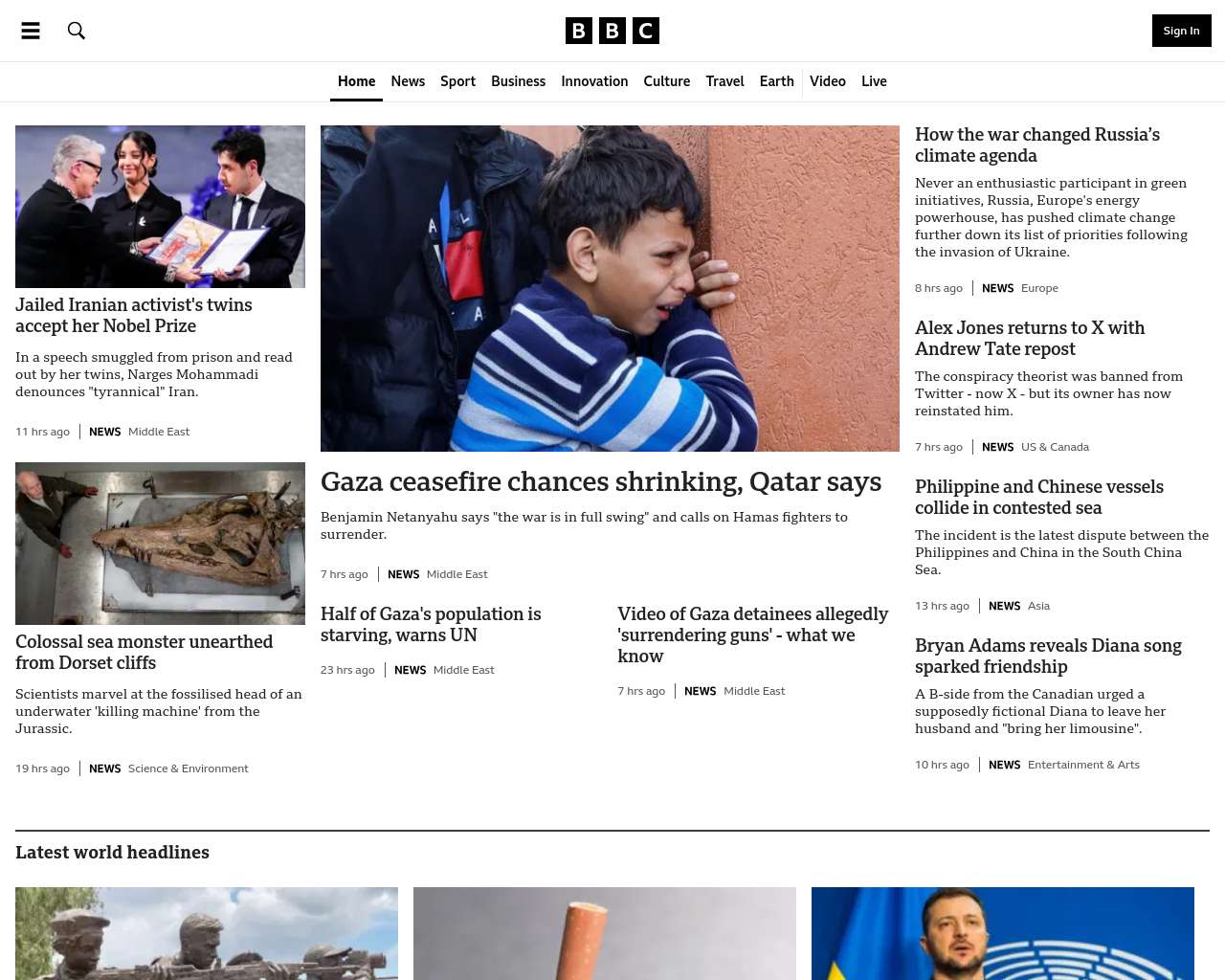Select the Live navigation item

pos(874,81)
